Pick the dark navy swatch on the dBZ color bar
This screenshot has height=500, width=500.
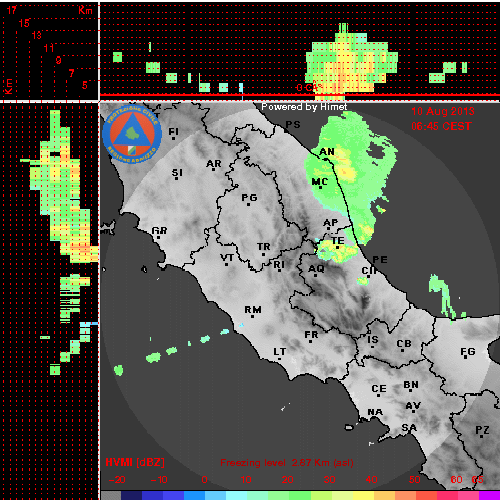click(x=131, y=495)
